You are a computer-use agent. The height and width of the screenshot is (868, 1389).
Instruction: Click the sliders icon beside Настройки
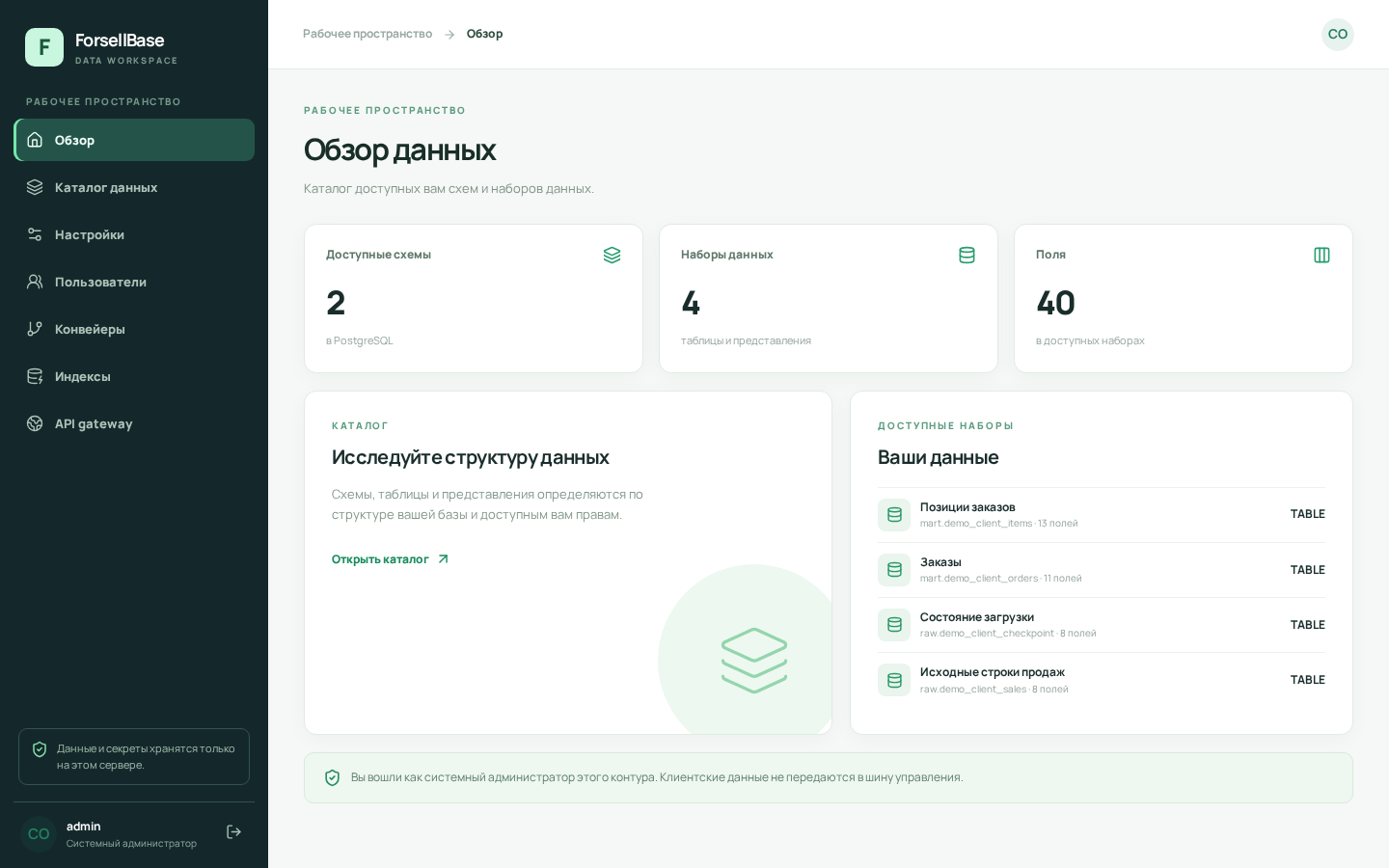click(x=35, y=234)
